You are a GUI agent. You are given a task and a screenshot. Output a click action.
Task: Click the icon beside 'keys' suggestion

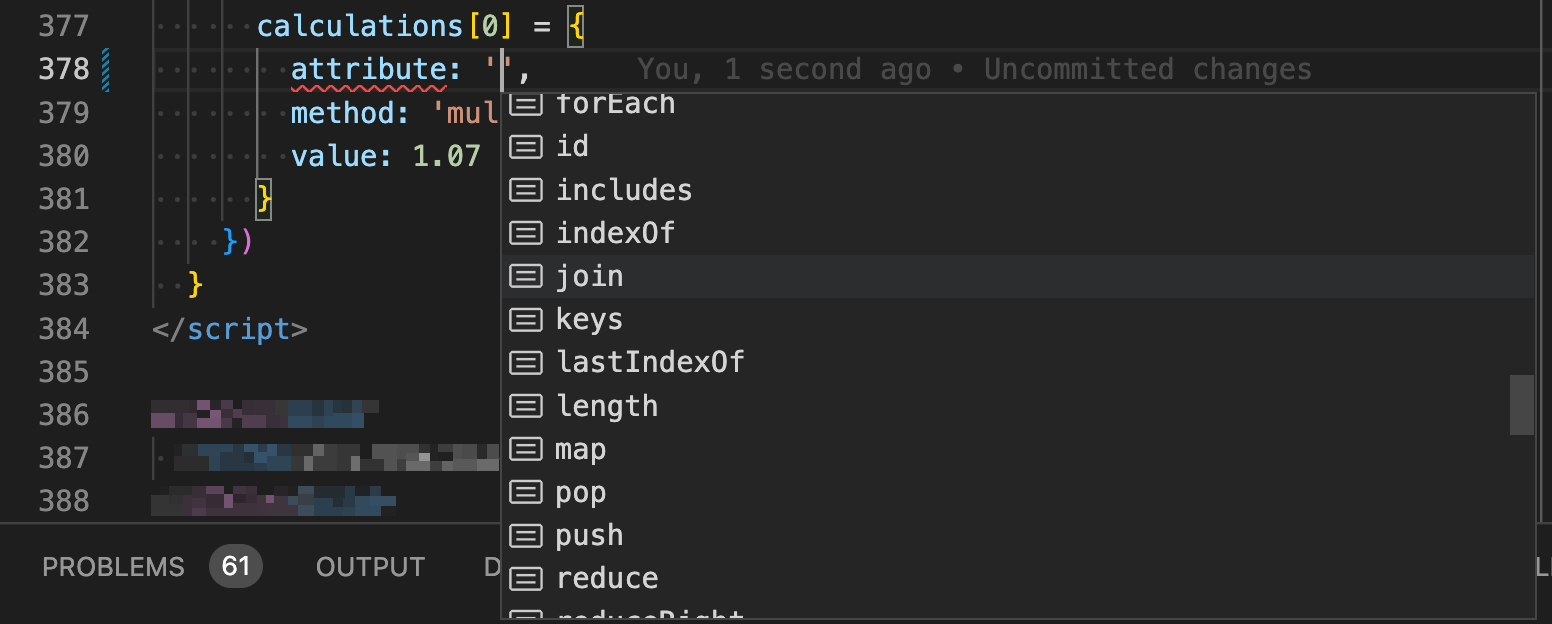(x=526, y=319)
